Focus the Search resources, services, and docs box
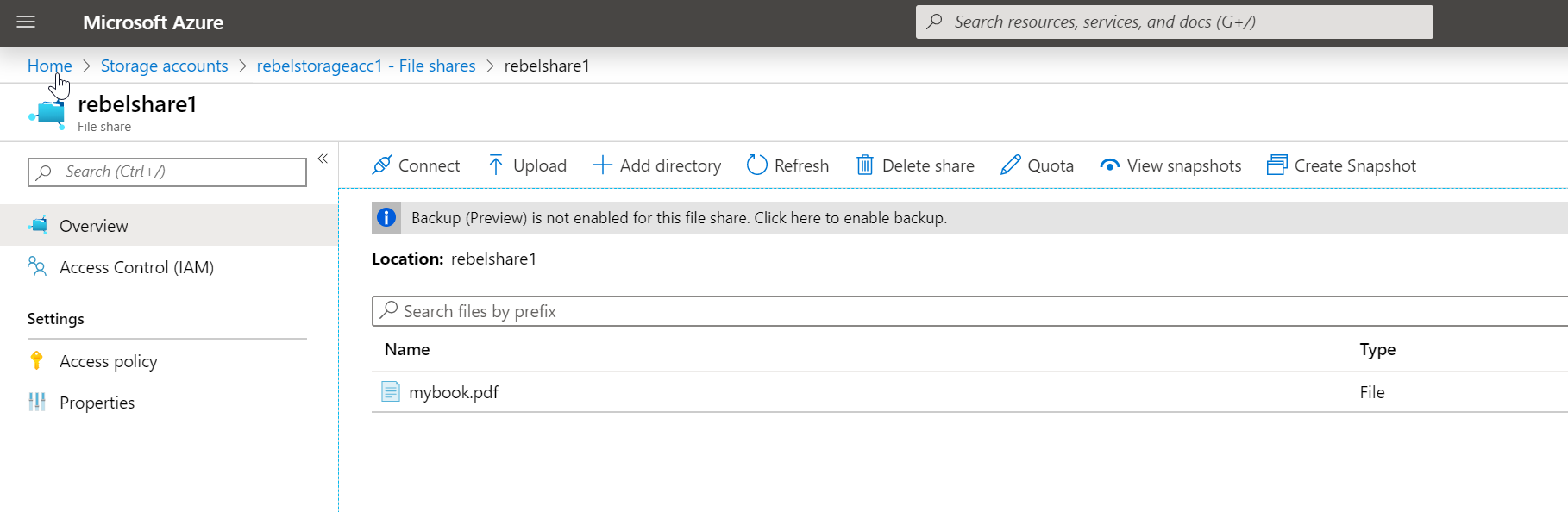This screenshot has width=1568, height=512. tap(1175, 22)
